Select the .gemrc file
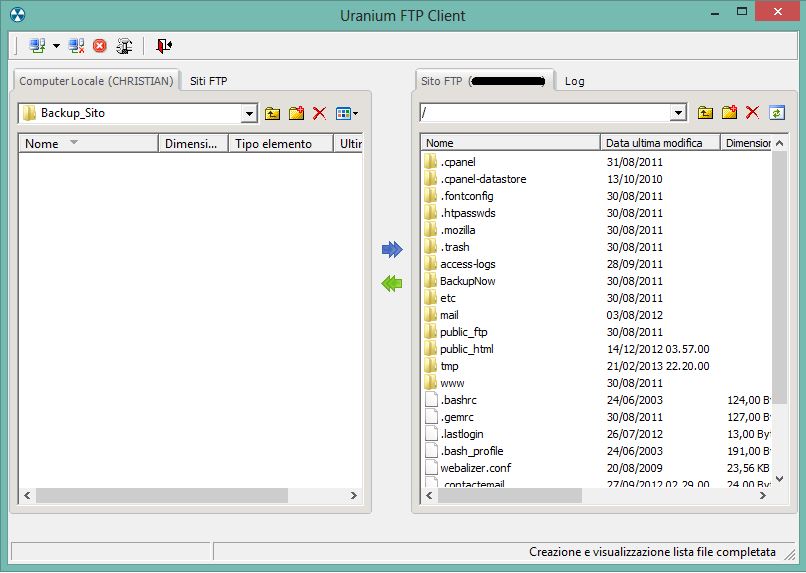This screenshot has width=806, height=573. (x=457, y=416)
